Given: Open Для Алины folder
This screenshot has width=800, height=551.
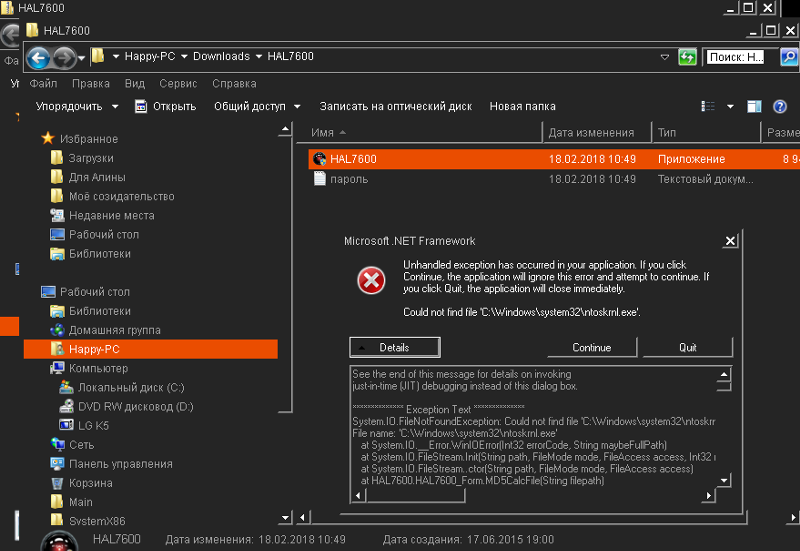Looking at the screenshot, I should coord(88,177).
